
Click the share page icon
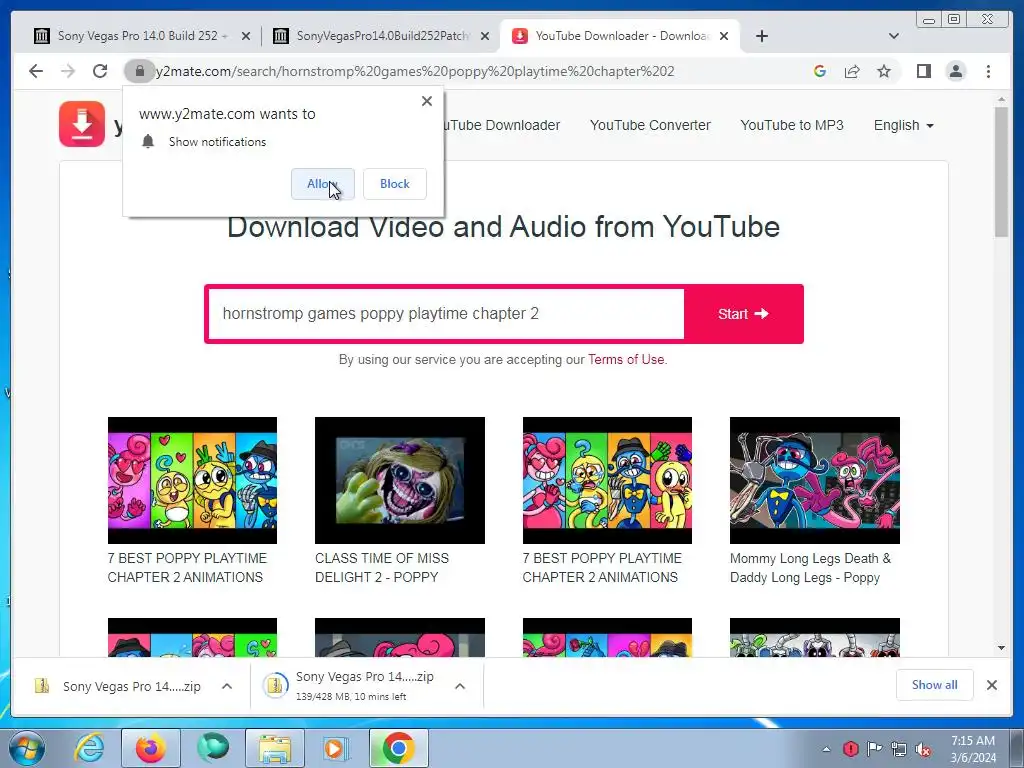852,71
